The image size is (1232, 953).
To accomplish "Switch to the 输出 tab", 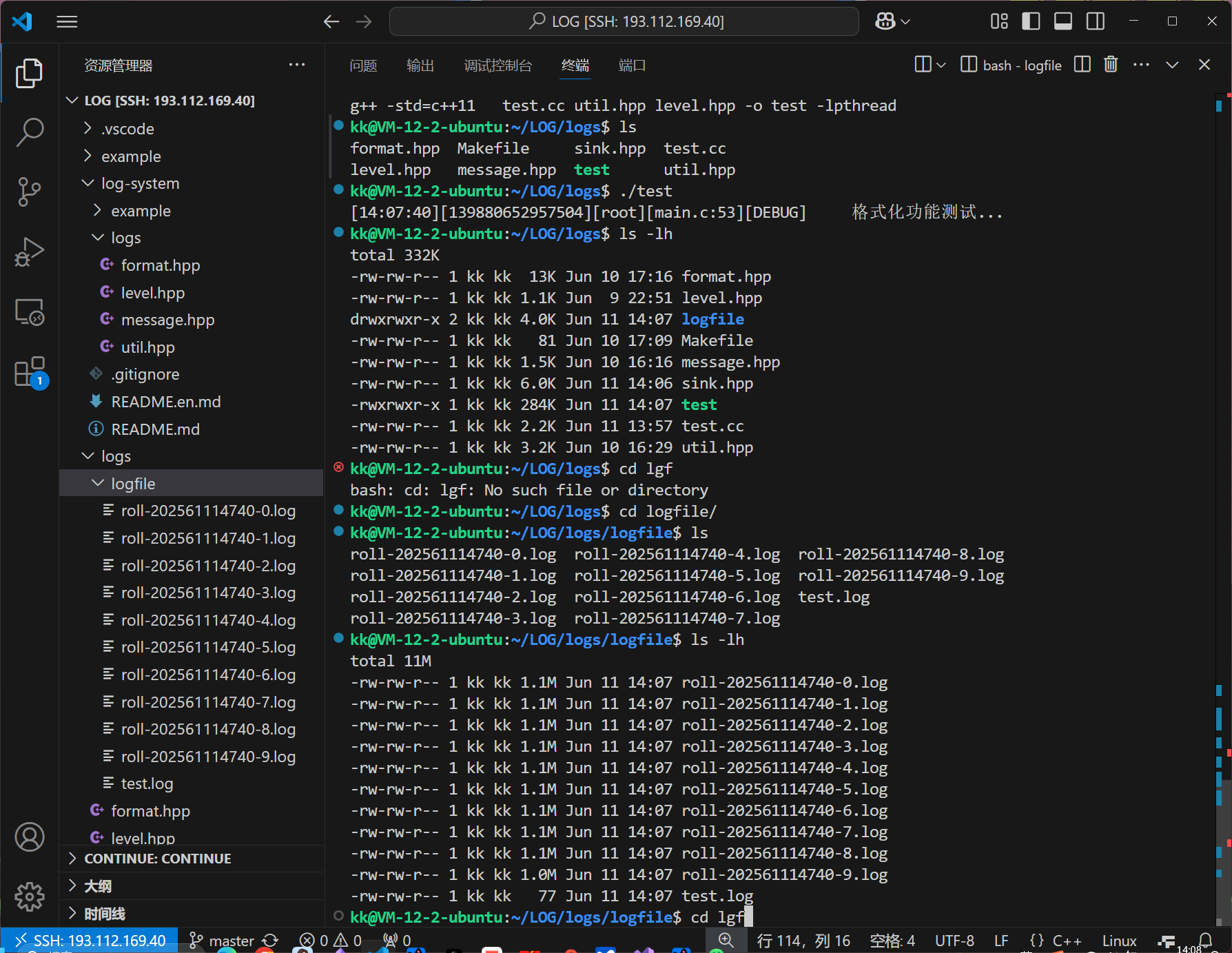I will coord(420,65).
